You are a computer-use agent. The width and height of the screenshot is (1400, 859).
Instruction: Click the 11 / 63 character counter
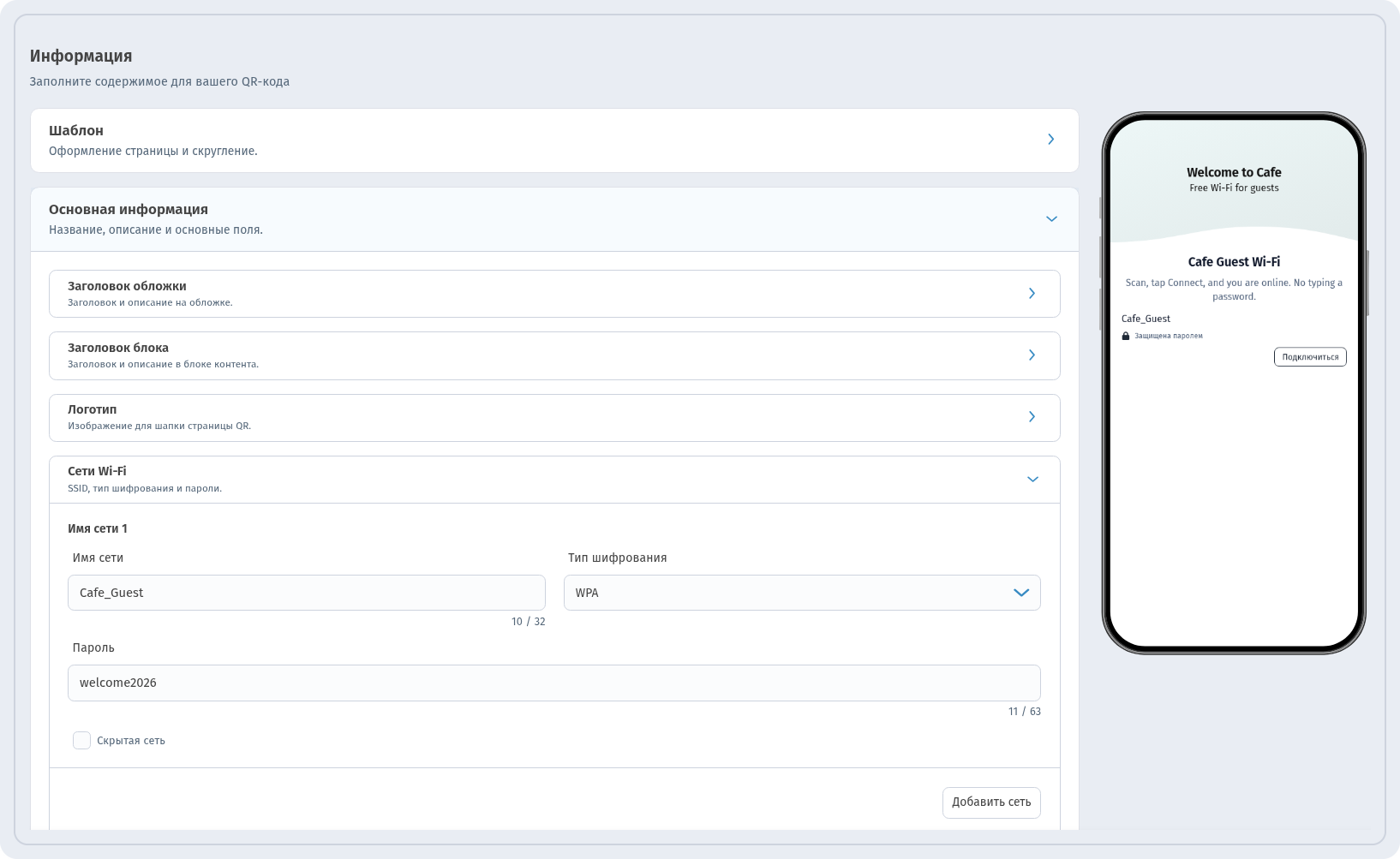coord(1024,712)
